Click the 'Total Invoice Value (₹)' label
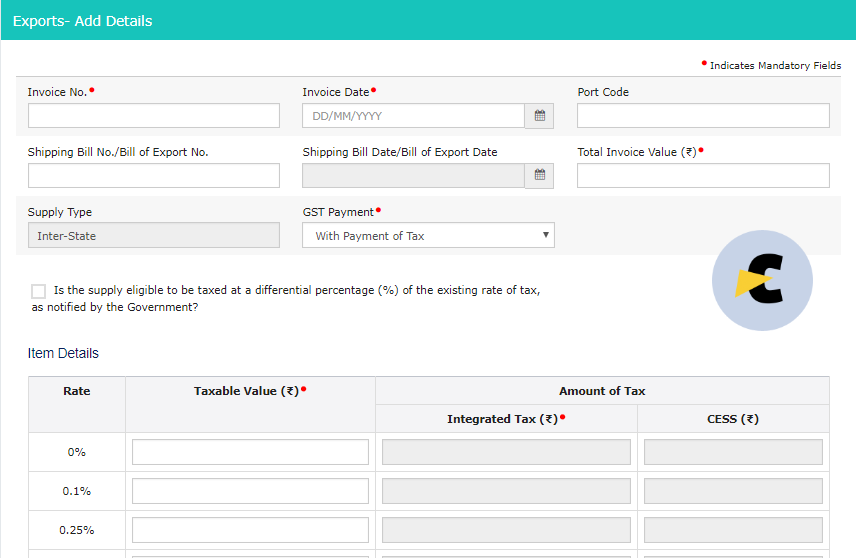 coord(637,152)
